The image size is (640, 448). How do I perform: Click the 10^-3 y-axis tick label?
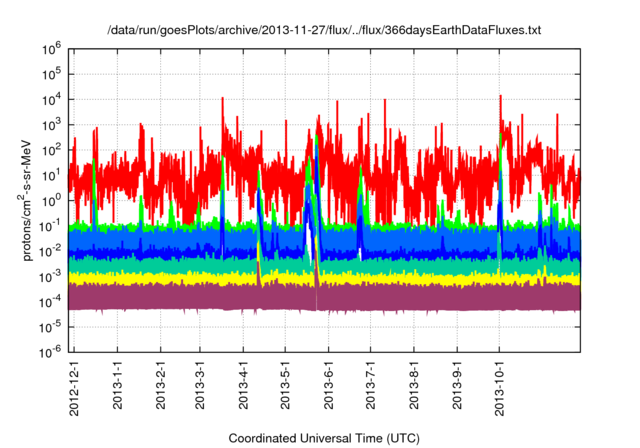[x=51, y=277]
